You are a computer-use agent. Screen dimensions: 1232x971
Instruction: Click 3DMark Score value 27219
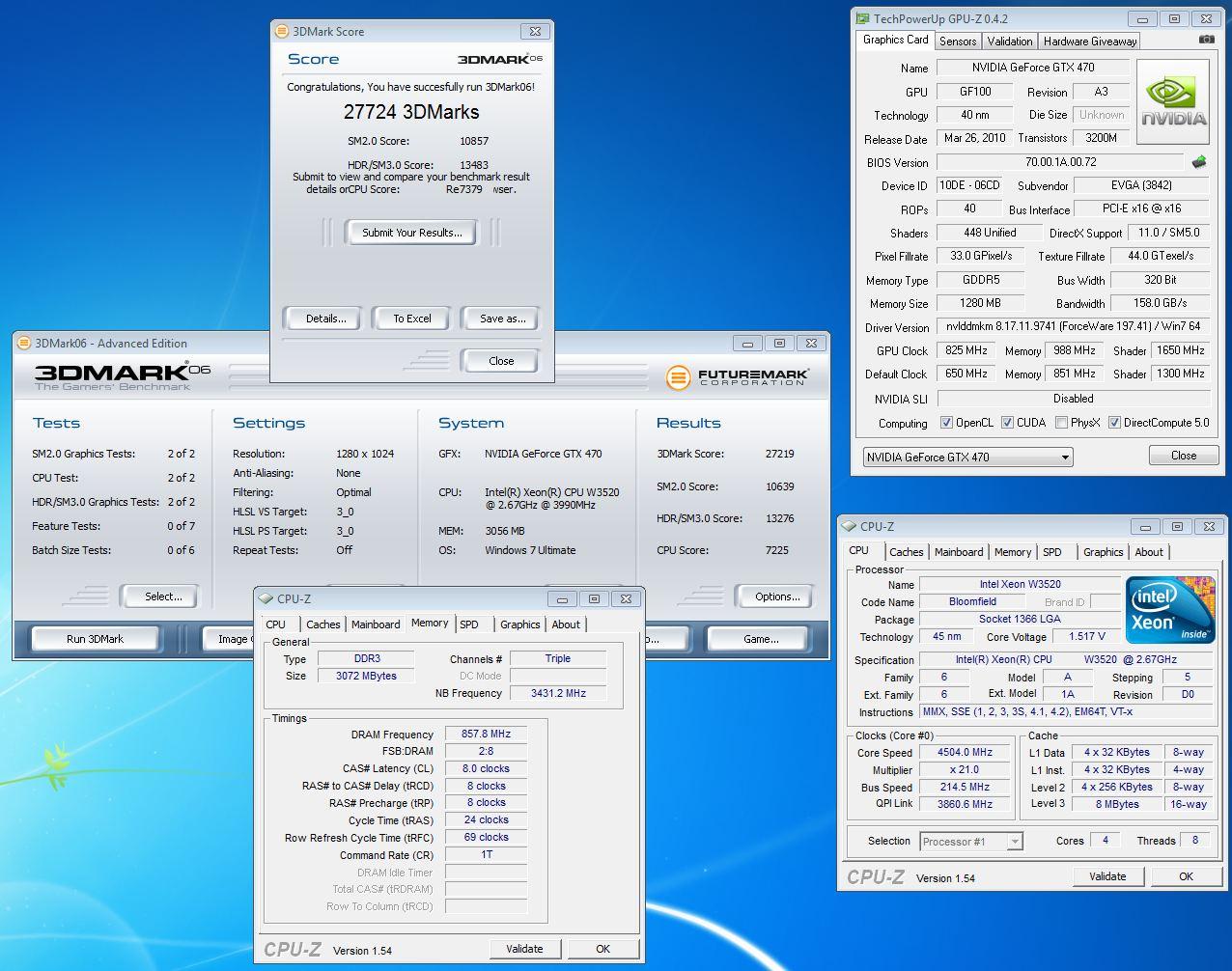click(779, 454)
